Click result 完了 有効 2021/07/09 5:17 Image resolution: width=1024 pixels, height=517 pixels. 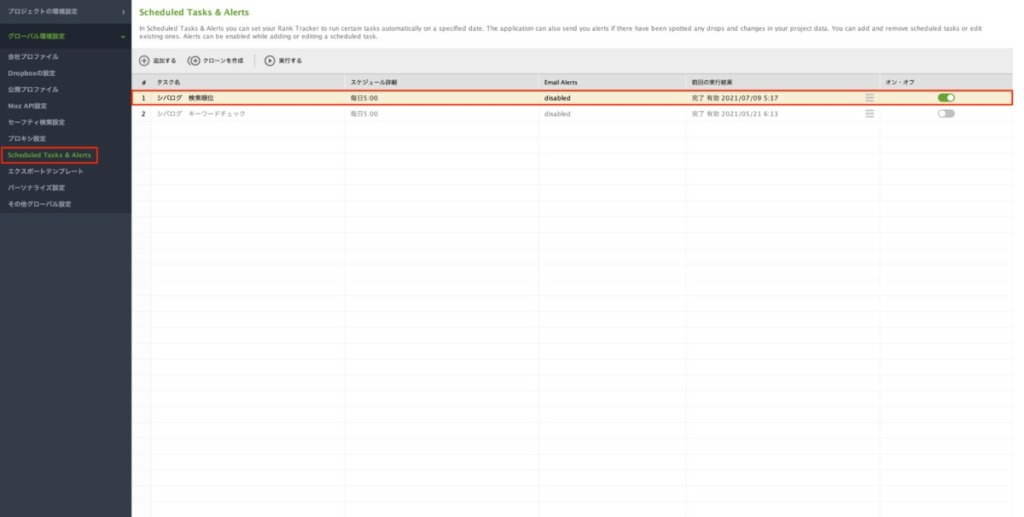[735, 98]
